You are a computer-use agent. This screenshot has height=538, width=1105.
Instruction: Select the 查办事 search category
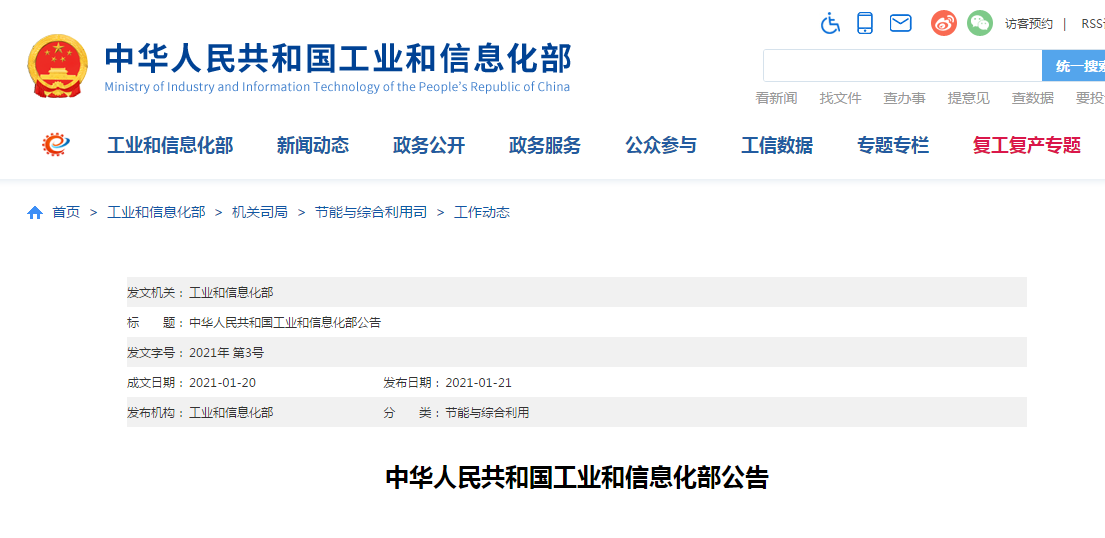tap(904, 98)
